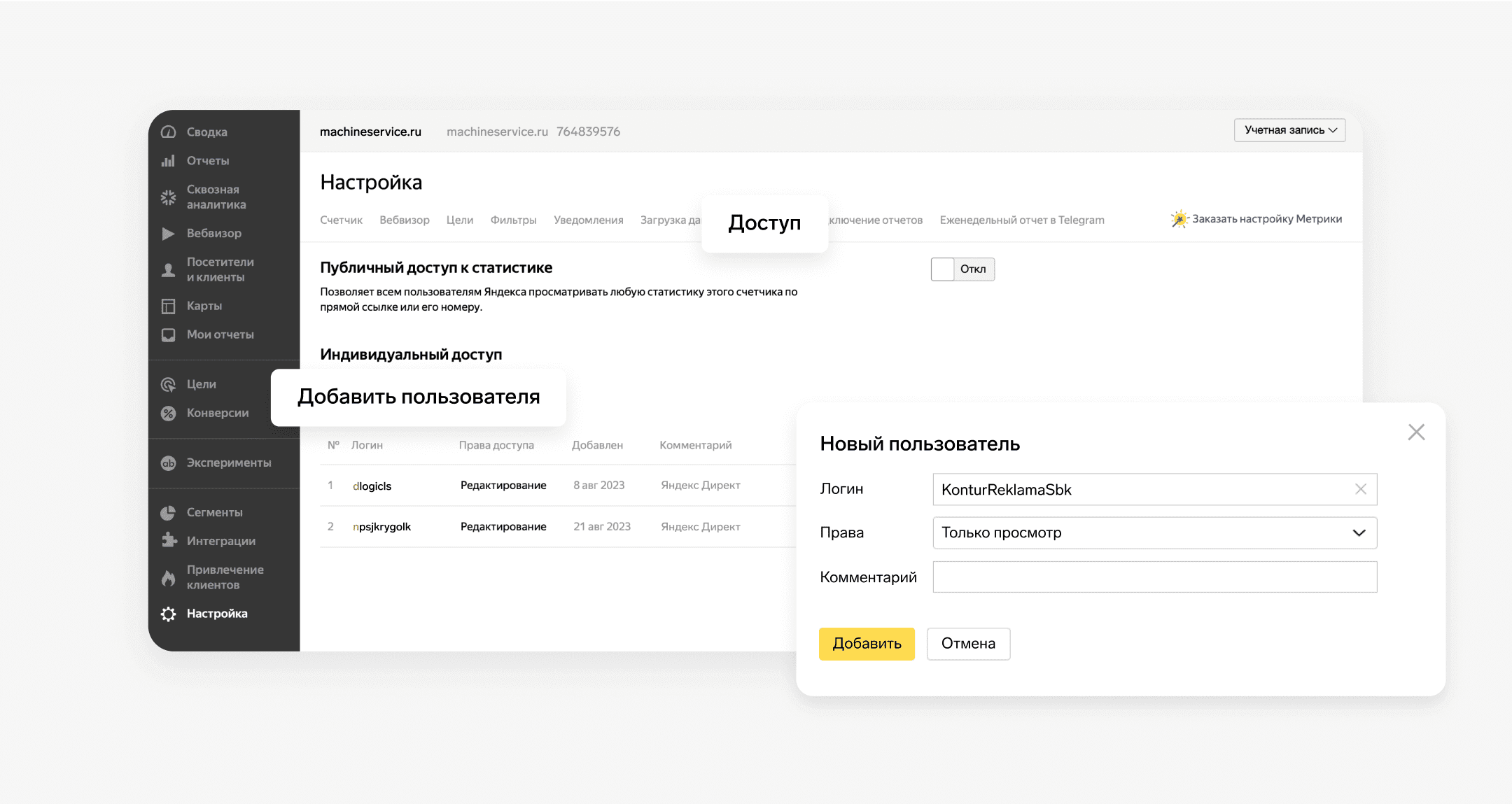The image size is (1512, 804).
Task: Click user login npsjkrygolk in table
Action: pyautogui.click(x=381, y=527)
